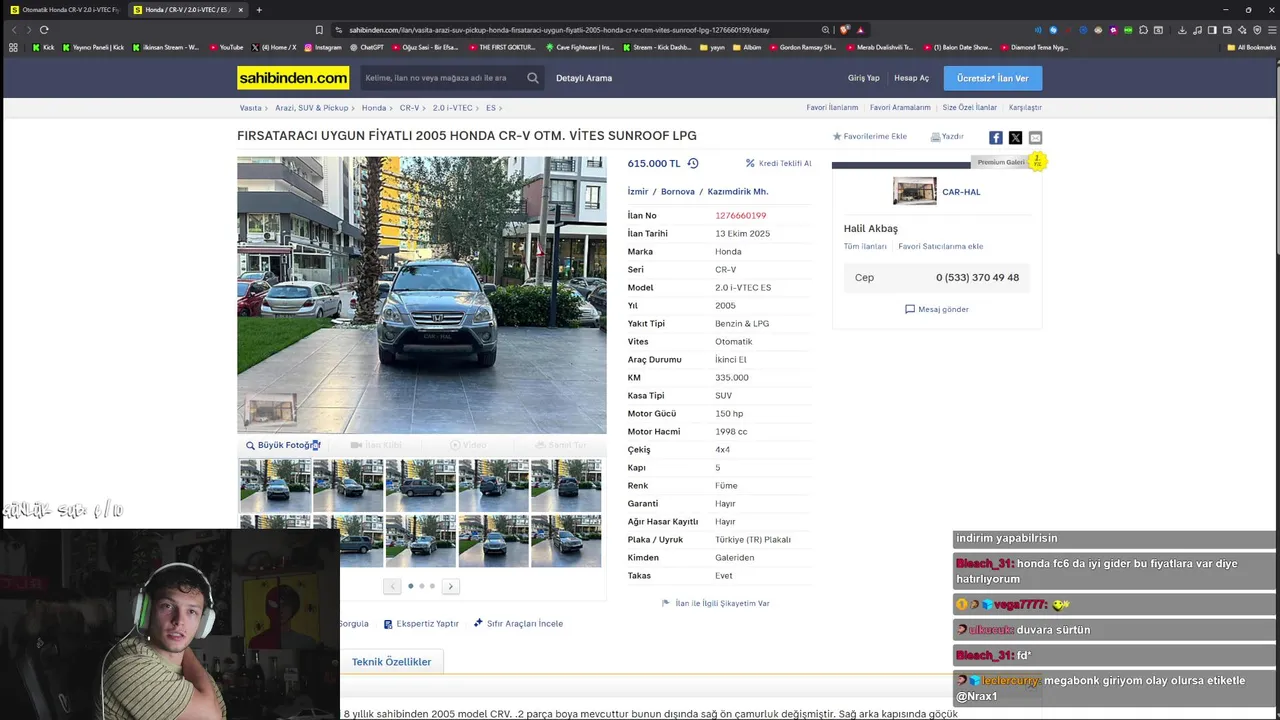1280x720 pixels.
Task: Open Detaylı Arama advanced search
Action: (x=584, y=78)
